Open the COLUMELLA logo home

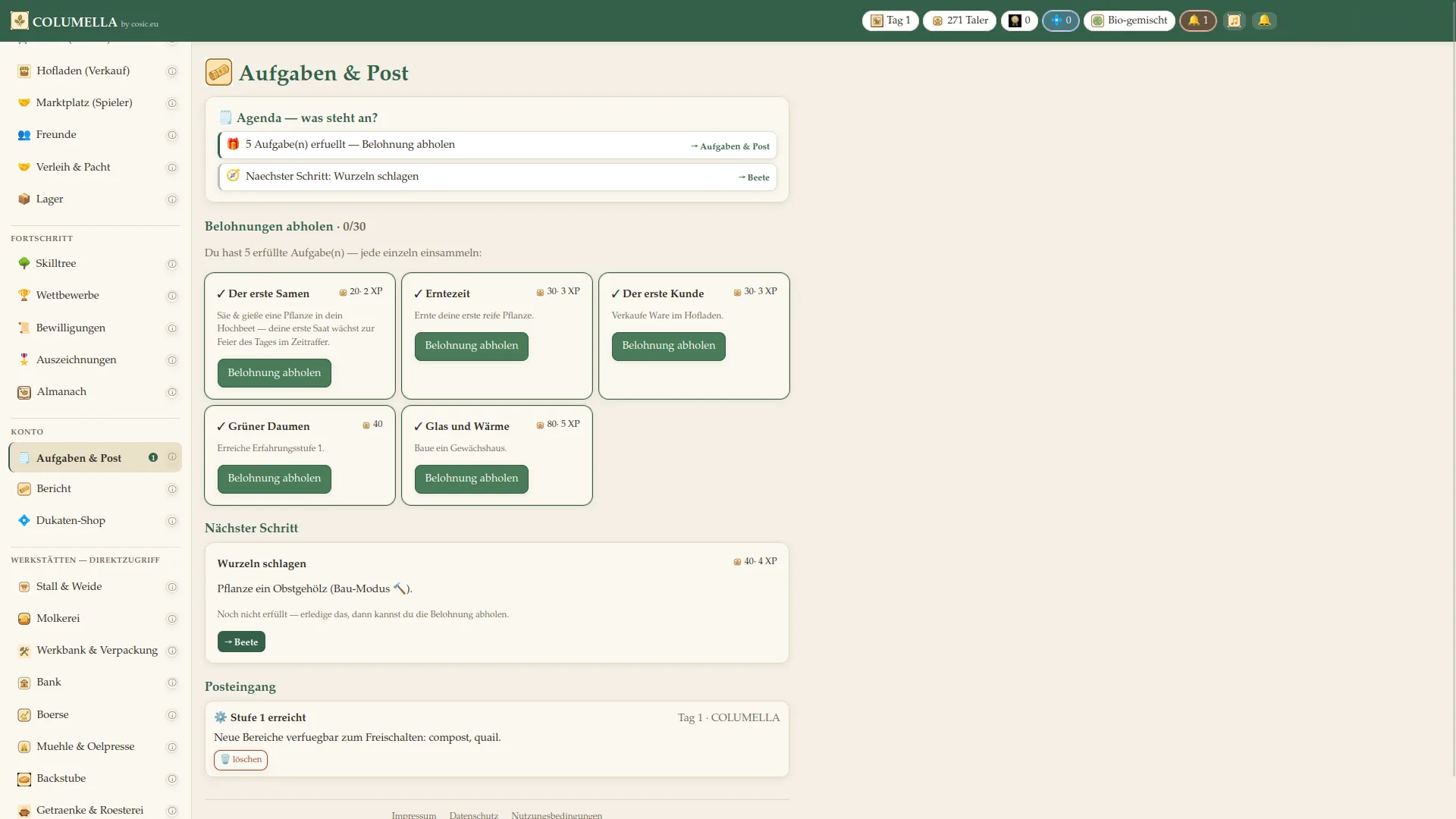(84, 21)
